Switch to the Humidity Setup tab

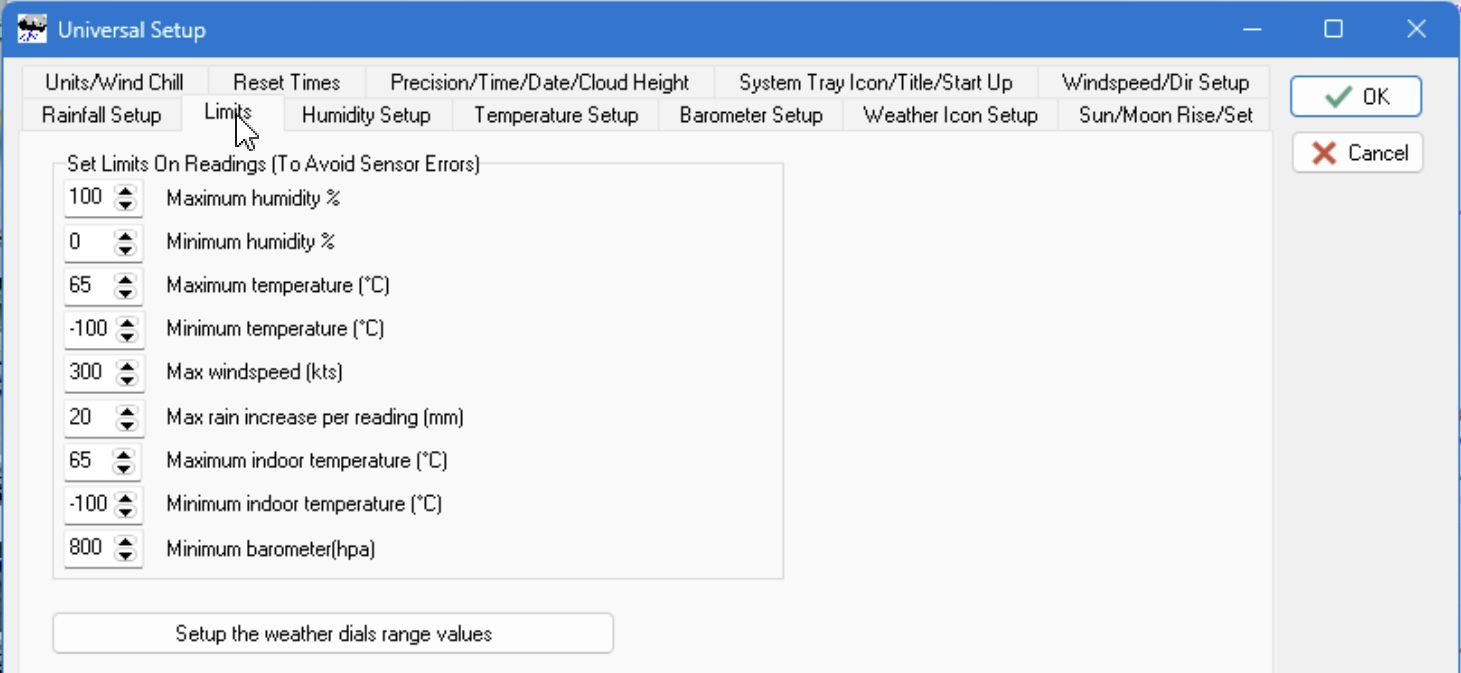click(x=366, y=115)
